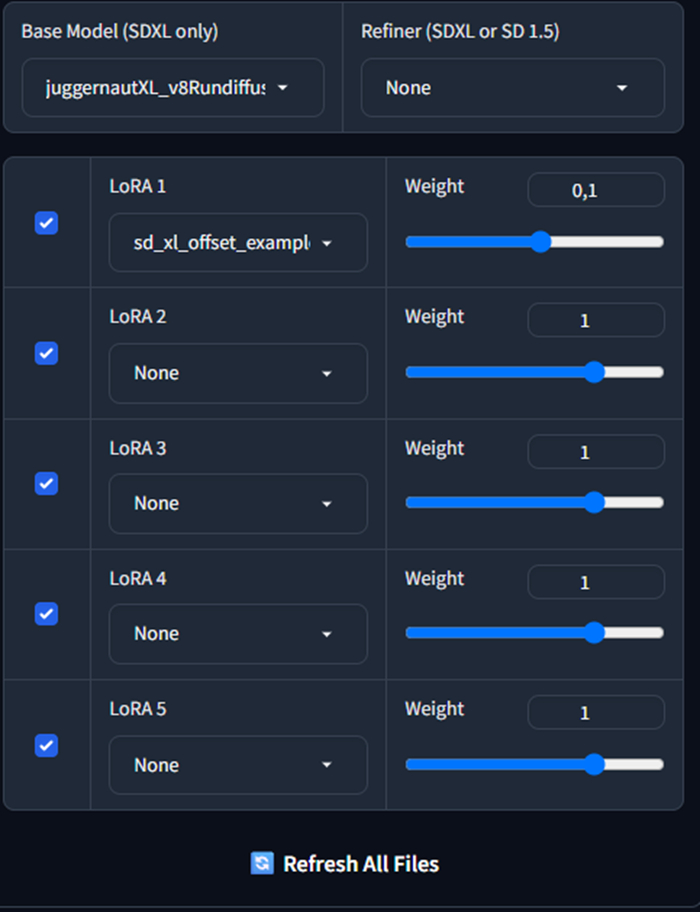
Task: Uncheck the LoRA 2 enable checkbox
Action: point(46,353)
